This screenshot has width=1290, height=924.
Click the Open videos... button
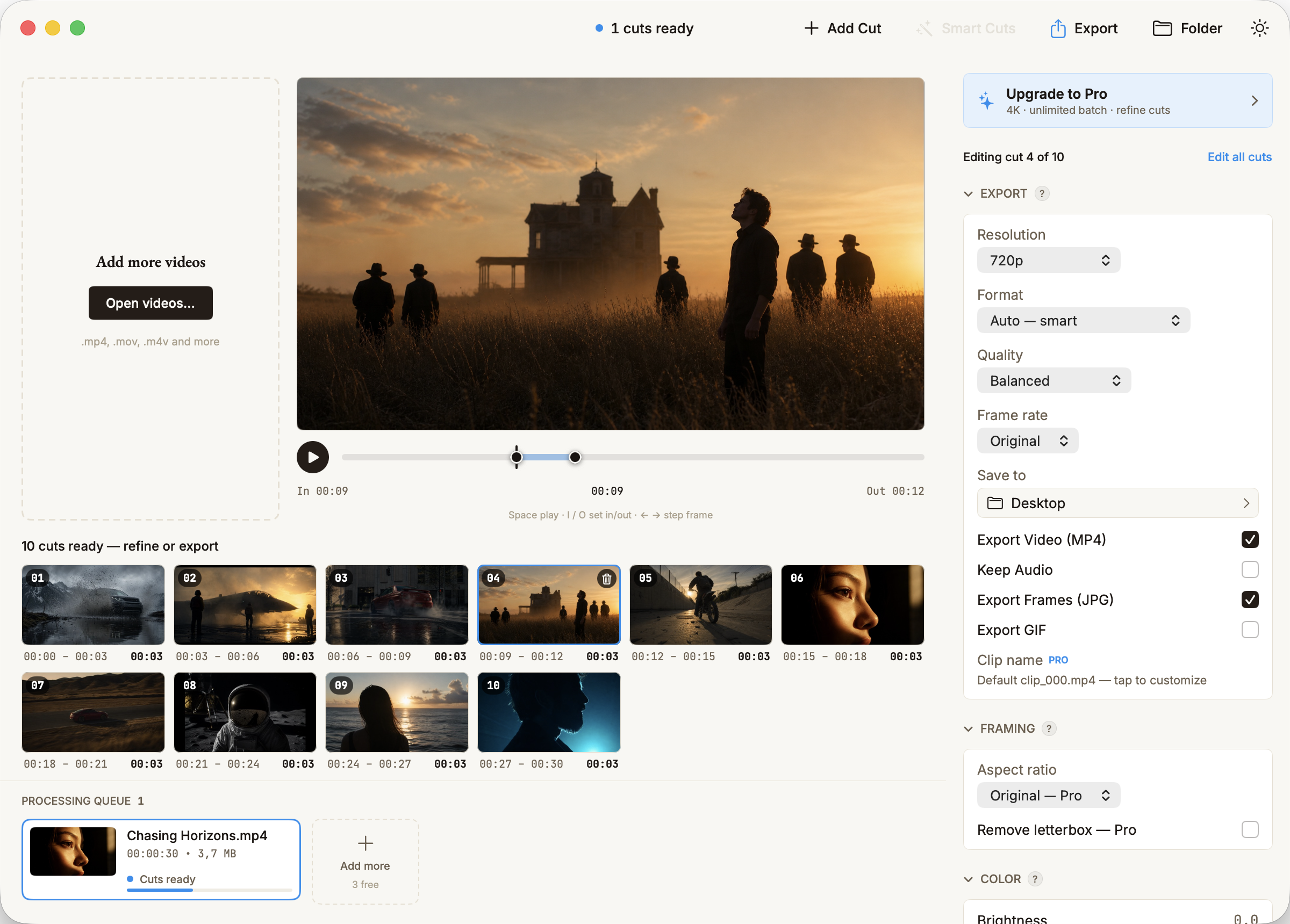click(150, 303)
